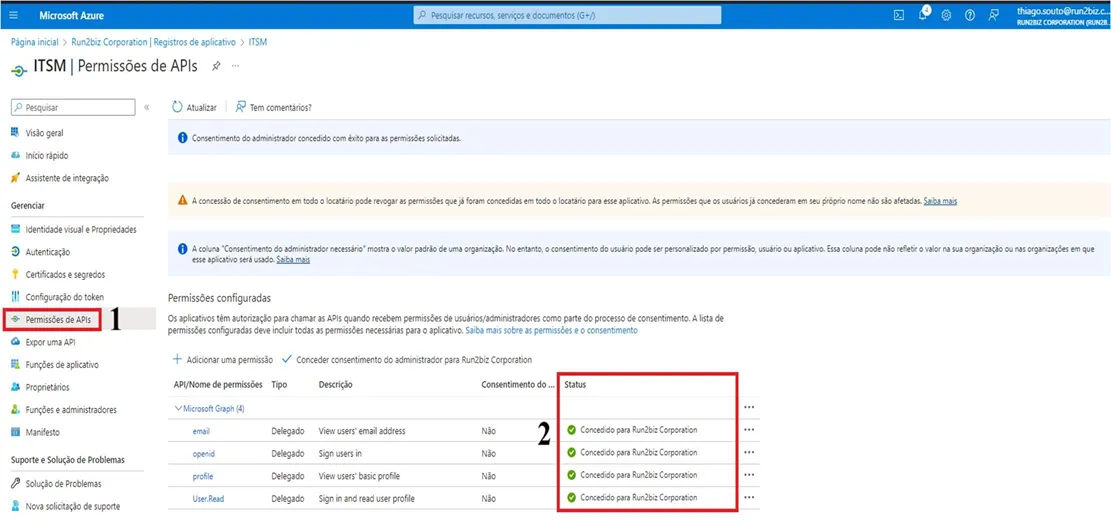Screen dimensions: 1111x520
Task: Open Funções e administradores menu item
Action: tap(71, 409)
